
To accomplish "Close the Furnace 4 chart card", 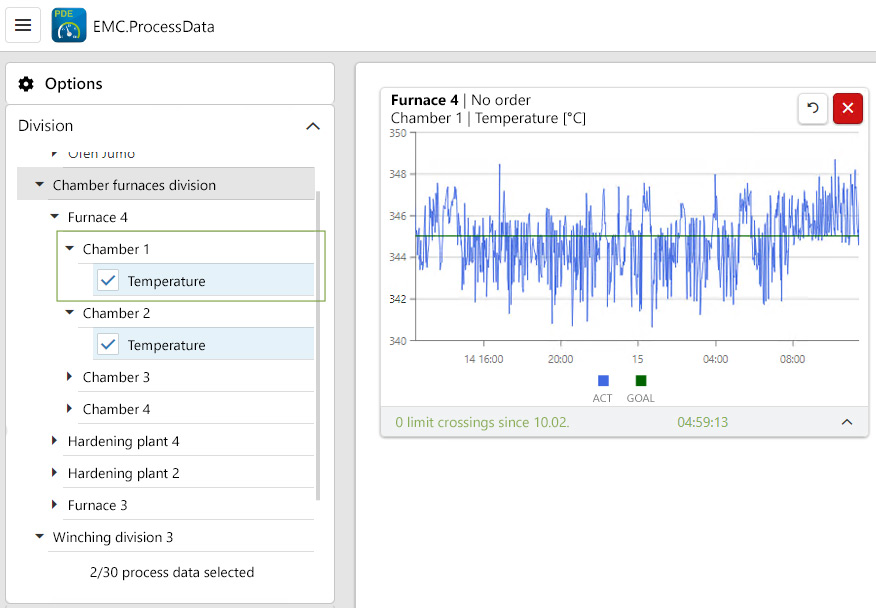I will point(848,108).
